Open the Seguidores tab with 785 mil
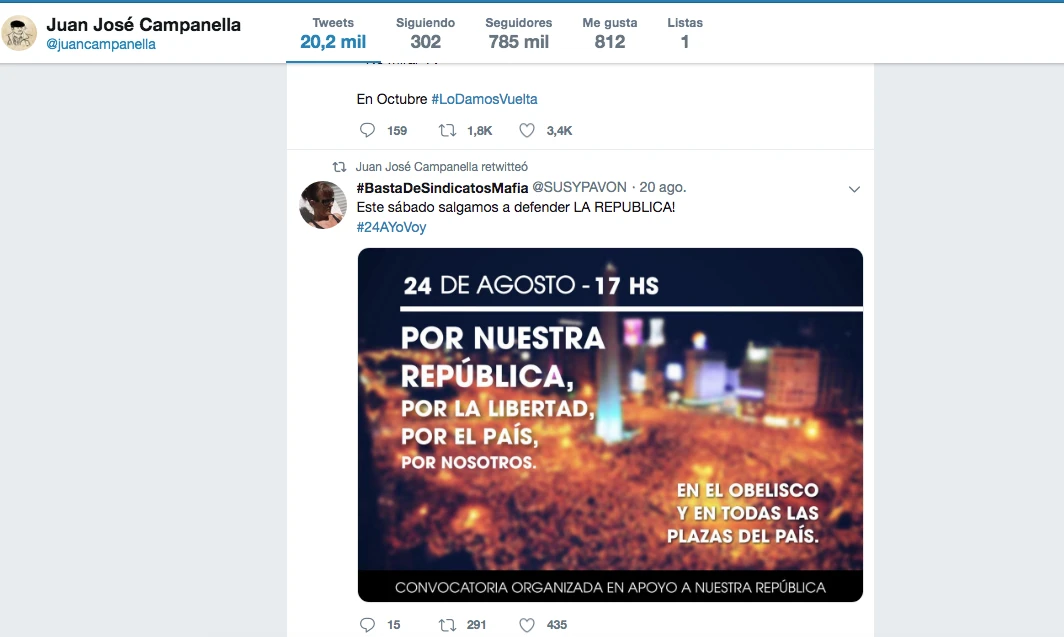Image resolution: width=1064 pixels, height=637 pixels. click(518, 33)
